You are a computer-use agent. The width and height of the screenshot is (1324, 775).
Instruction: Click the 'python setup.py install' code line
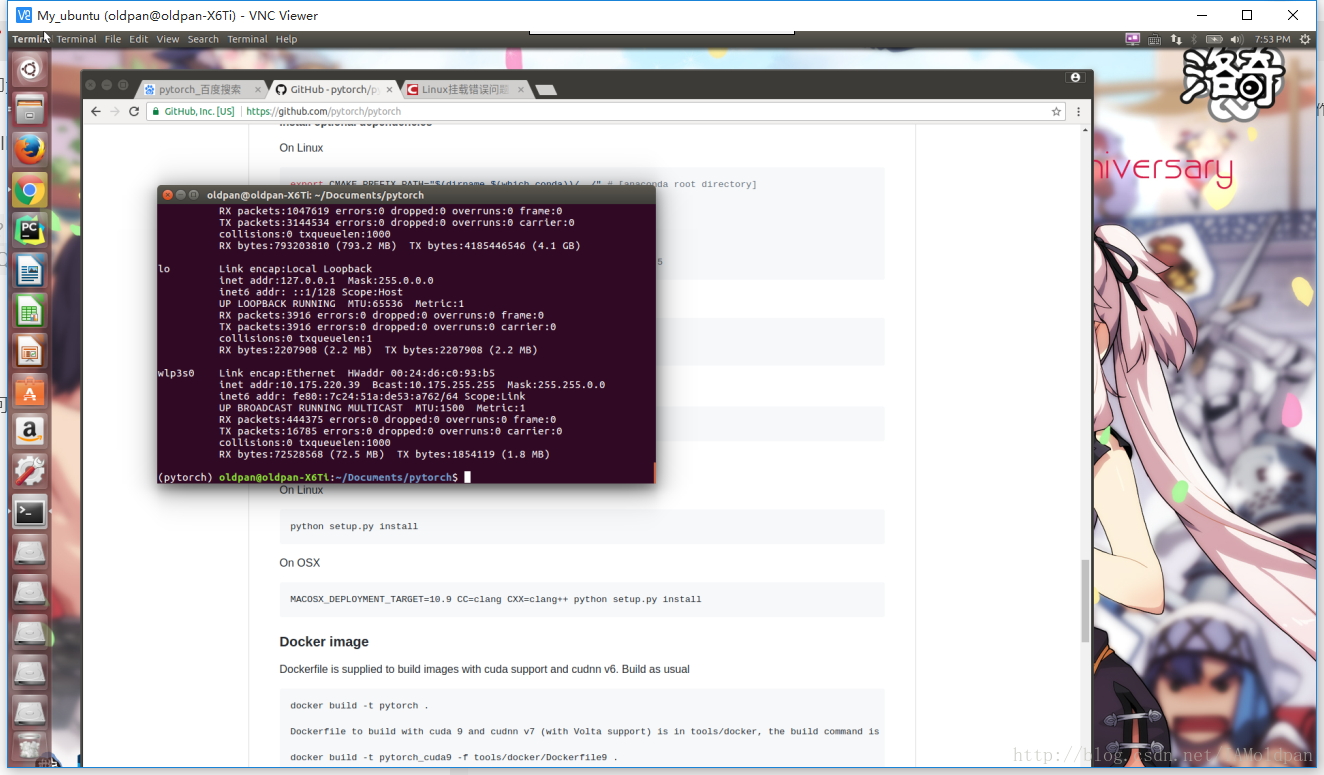[x=354, y=526]
